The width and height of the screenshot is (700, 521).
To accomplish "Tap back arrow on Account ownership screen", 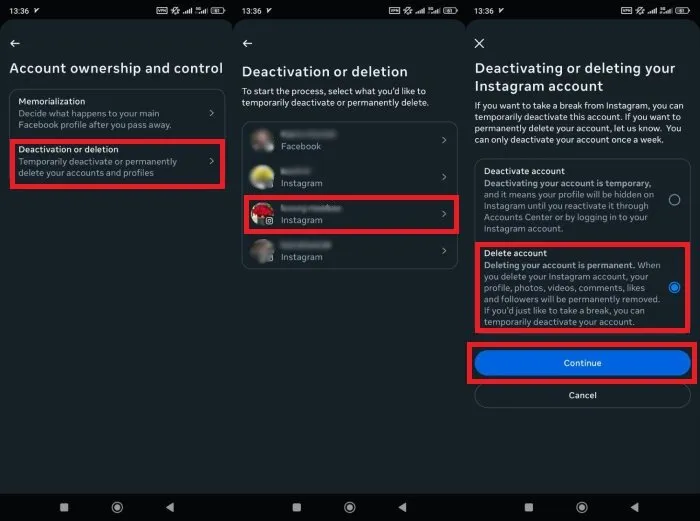I will [15, 44].
